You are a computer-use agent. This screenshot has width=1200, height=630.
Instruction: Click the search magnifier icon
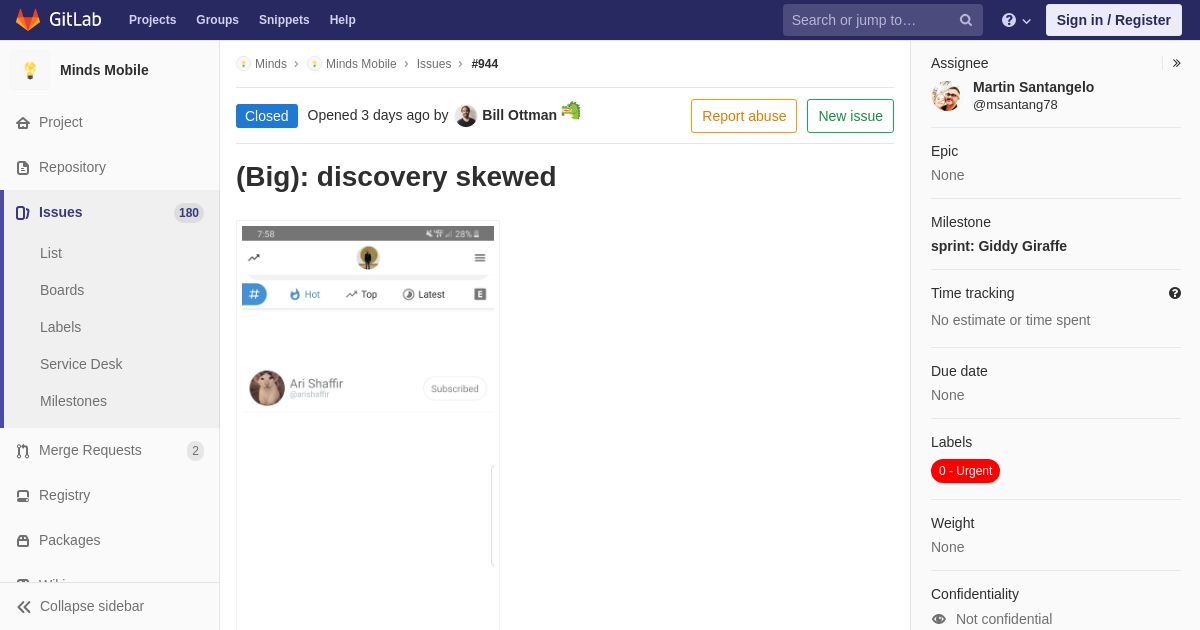pos(966,20)
